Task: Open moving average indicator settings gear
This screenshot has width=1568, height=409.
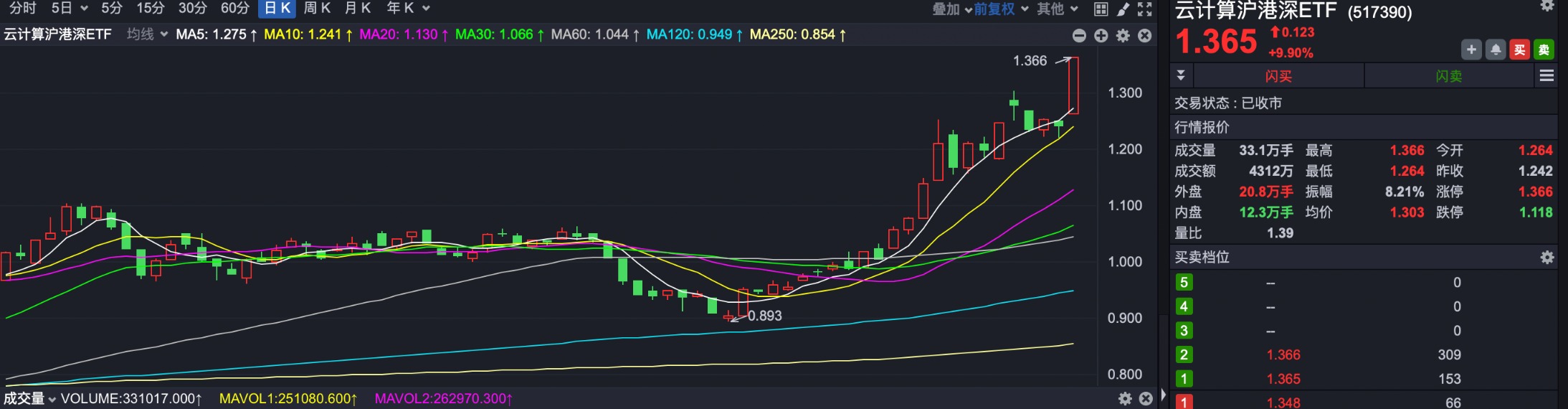Action: [x=1123, y=35]
